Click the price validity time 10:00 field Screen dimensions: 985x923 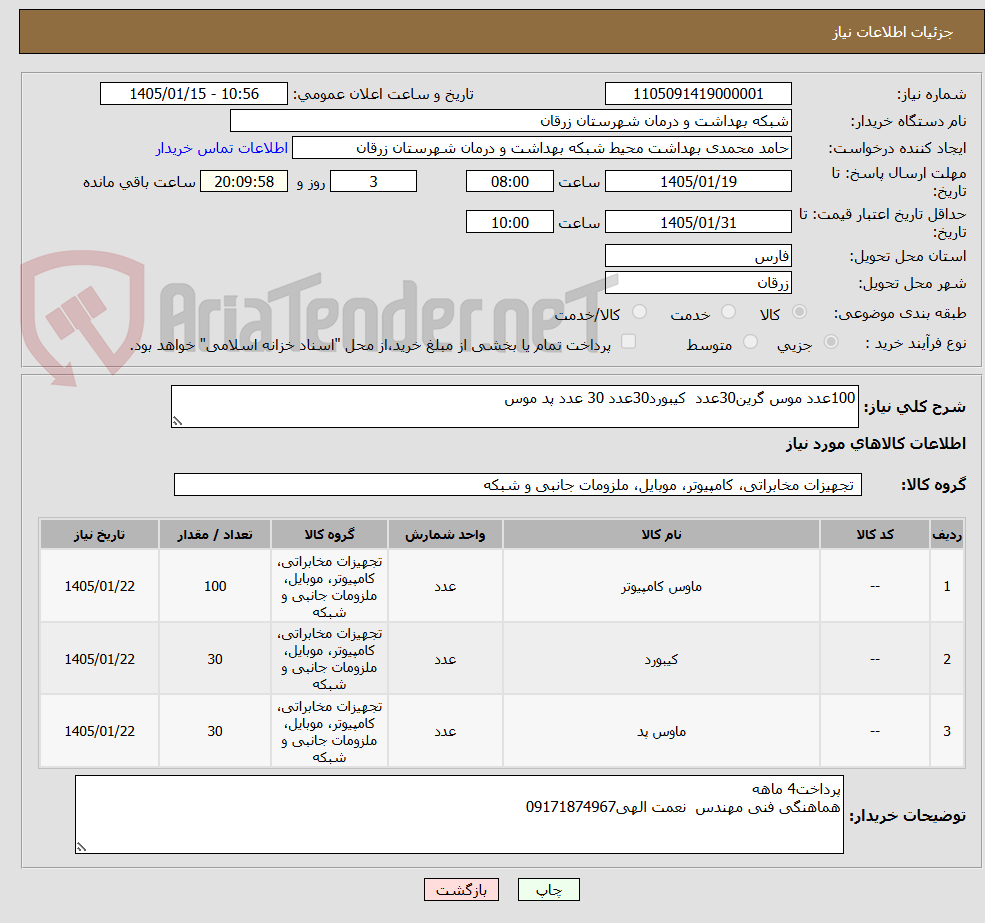click(x=509, y=222)
